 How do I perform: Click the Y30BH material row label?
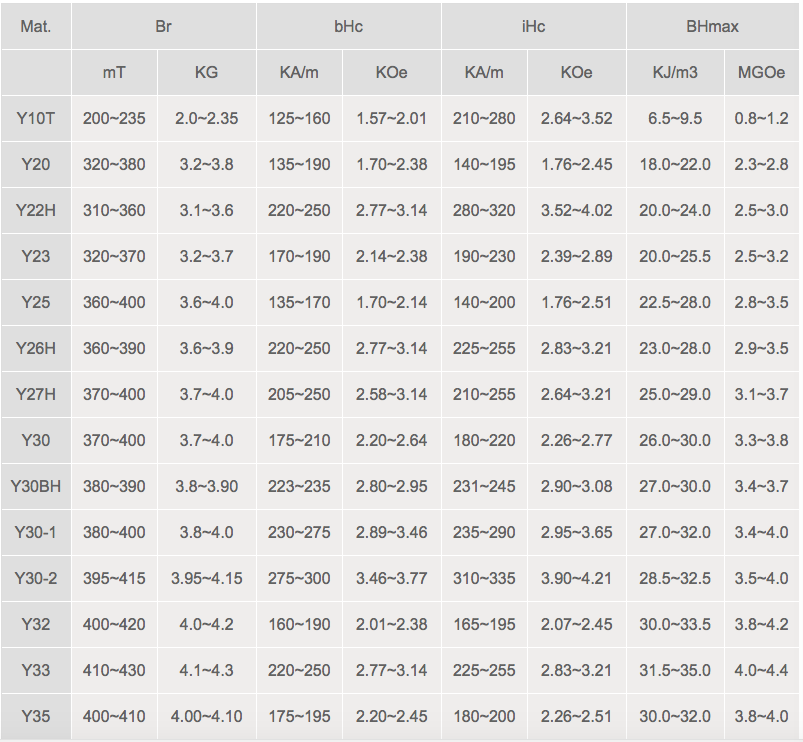(35, 487)
